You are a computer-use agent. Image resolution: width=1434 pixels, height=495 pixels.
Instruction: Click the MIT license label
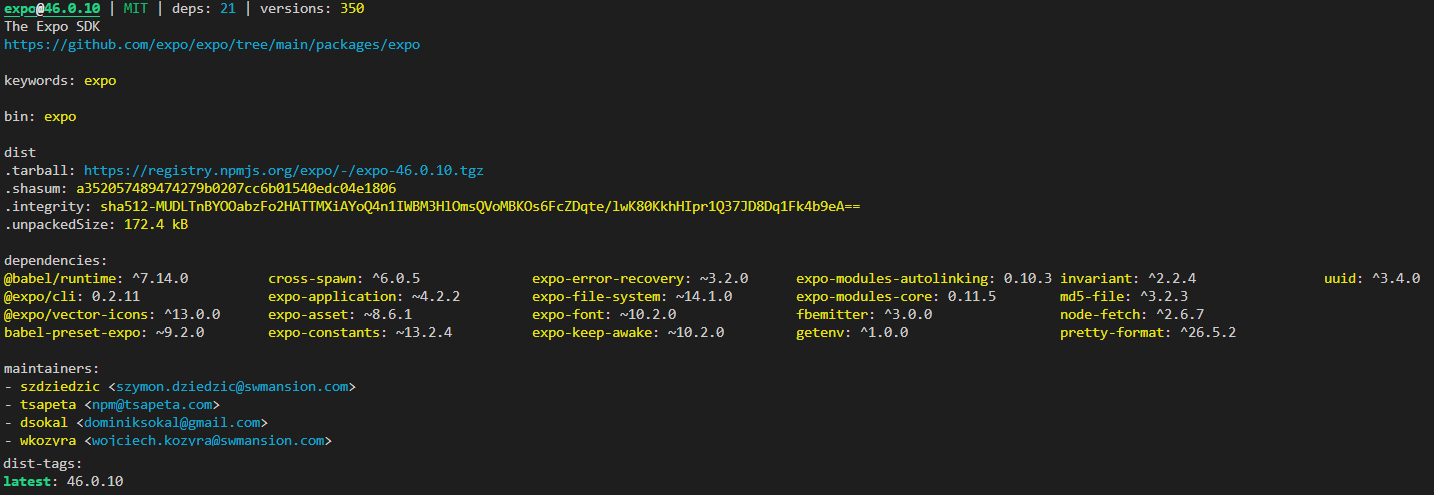tap(136, 9)
